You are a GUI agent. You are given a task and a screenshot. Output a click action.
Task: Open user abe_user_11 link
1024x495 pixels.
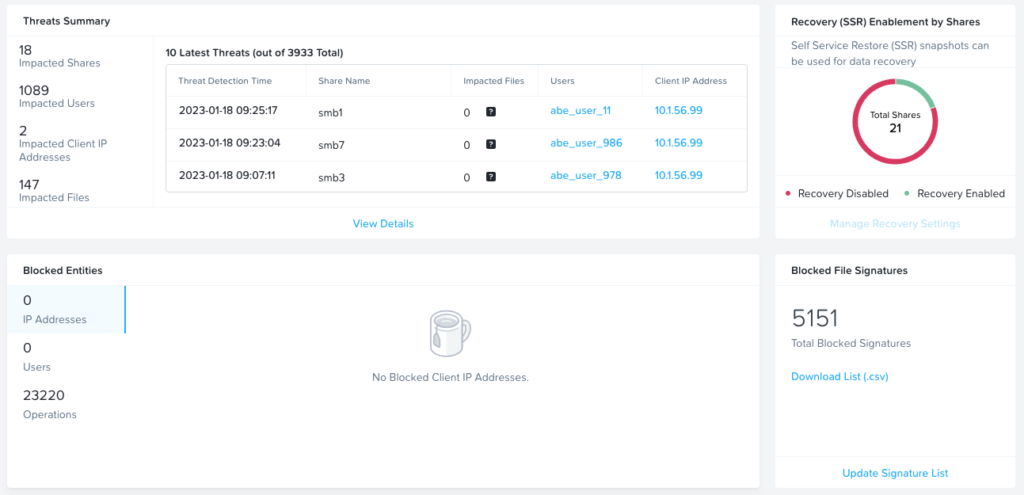580,111
